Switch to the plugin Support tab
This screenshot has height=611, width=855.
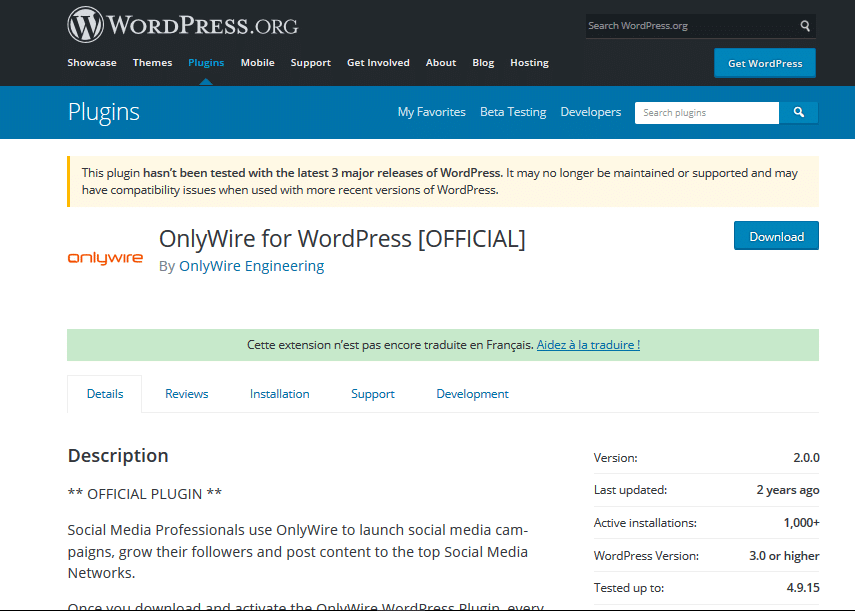tap(372, 394)
